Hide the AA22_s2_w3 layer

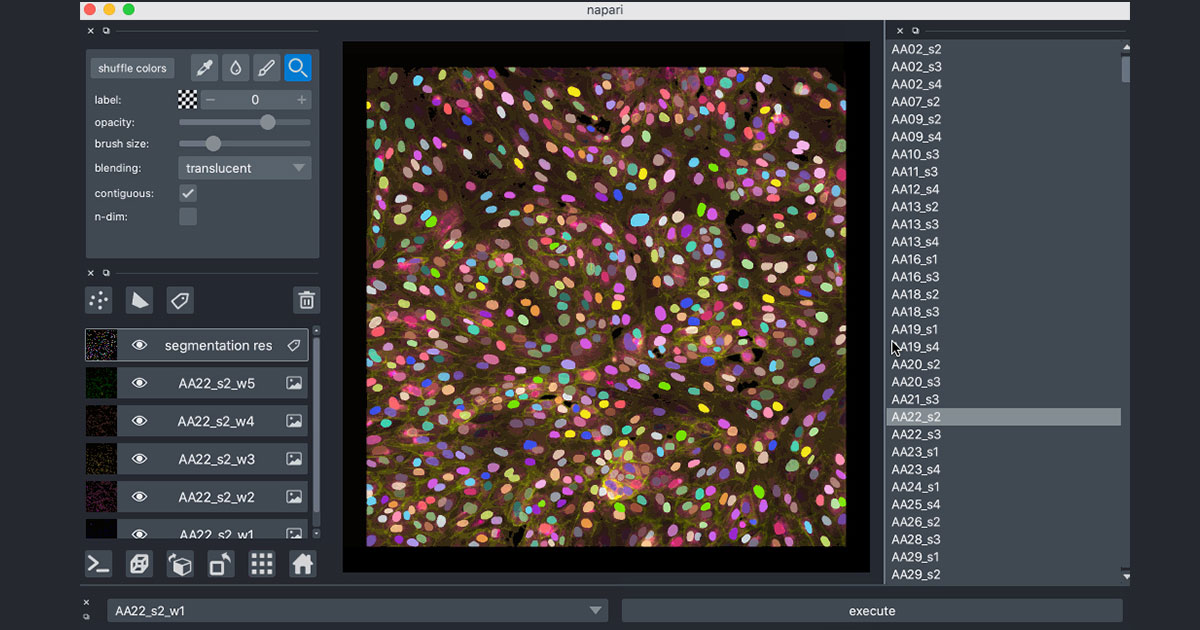pyautogui.click(x=139, y=459)
